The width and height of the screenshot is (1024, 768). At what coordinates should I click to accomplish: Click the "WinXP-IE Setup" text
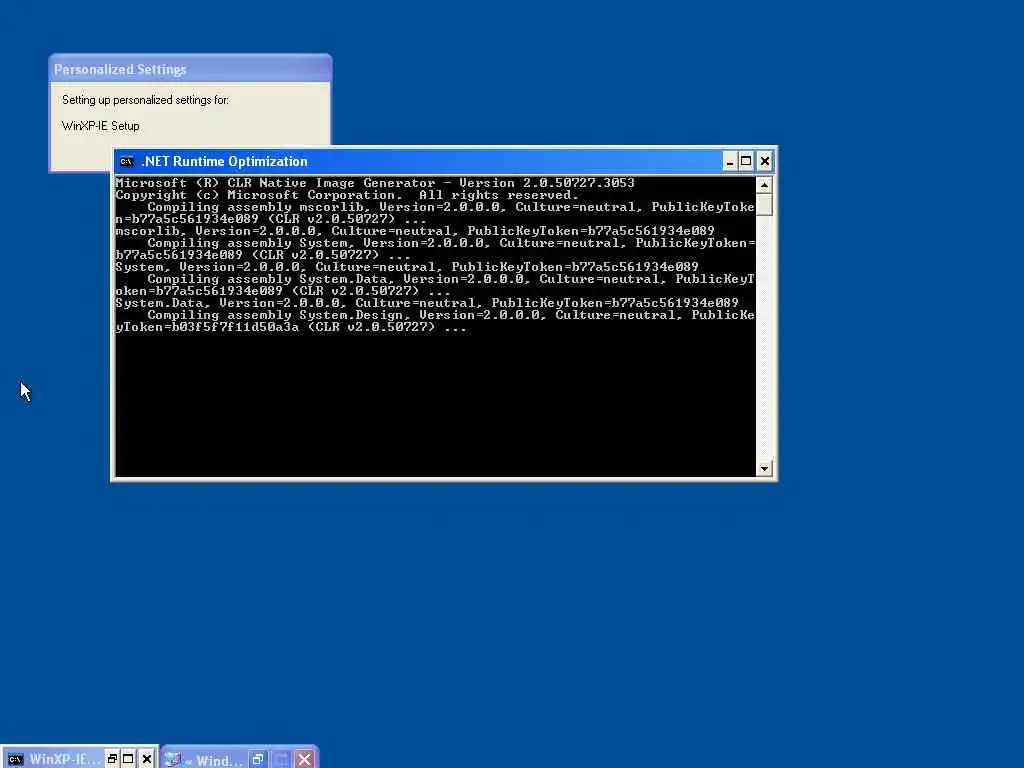(x=101, y=126)
